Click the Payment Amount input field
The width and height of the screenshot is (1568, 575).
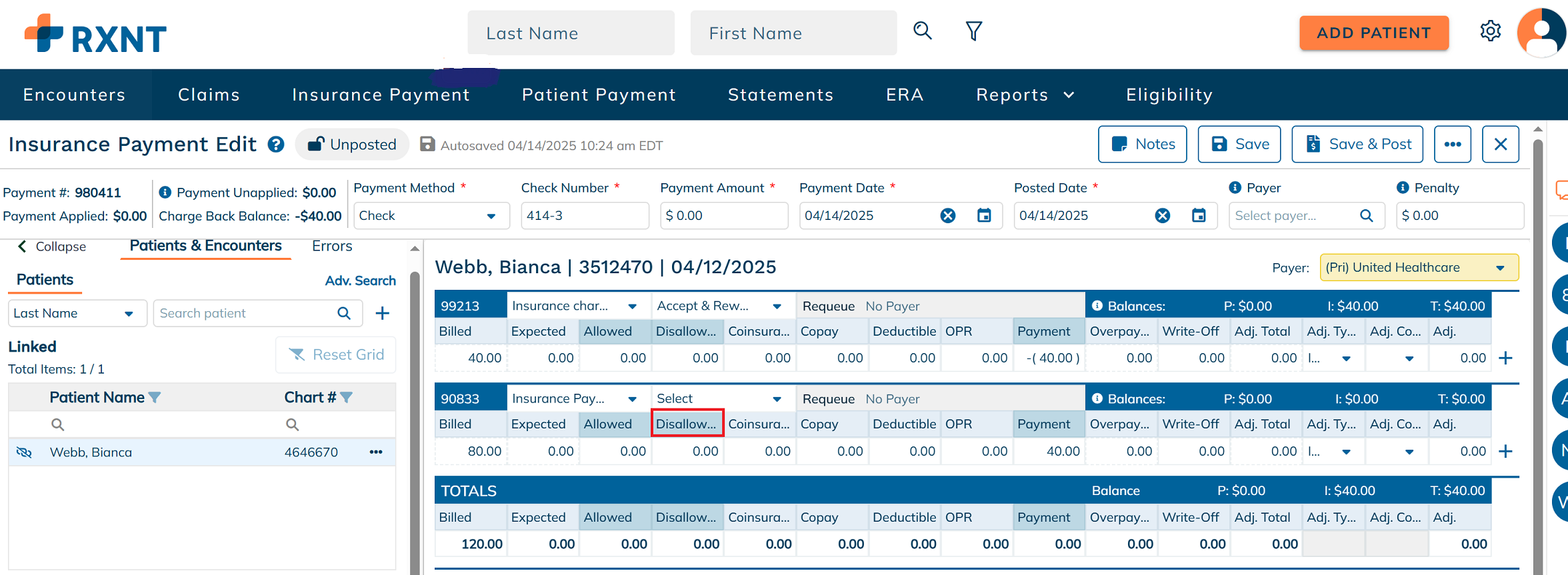[x=724, y=216]
